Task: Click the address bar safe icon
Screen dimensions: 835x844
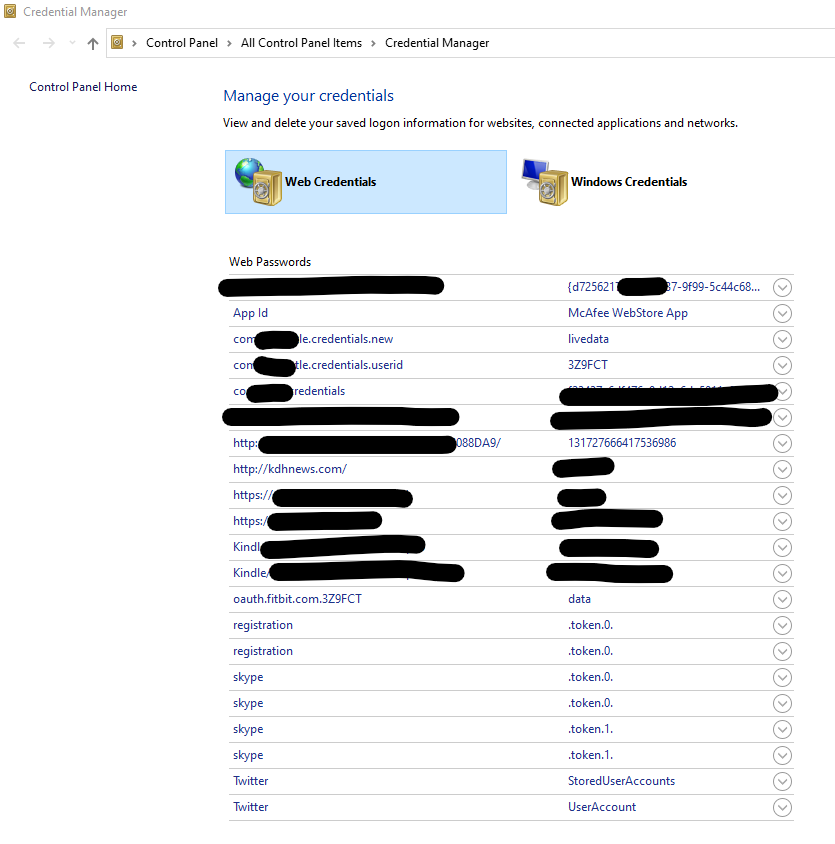Action: tap(117, 43)
